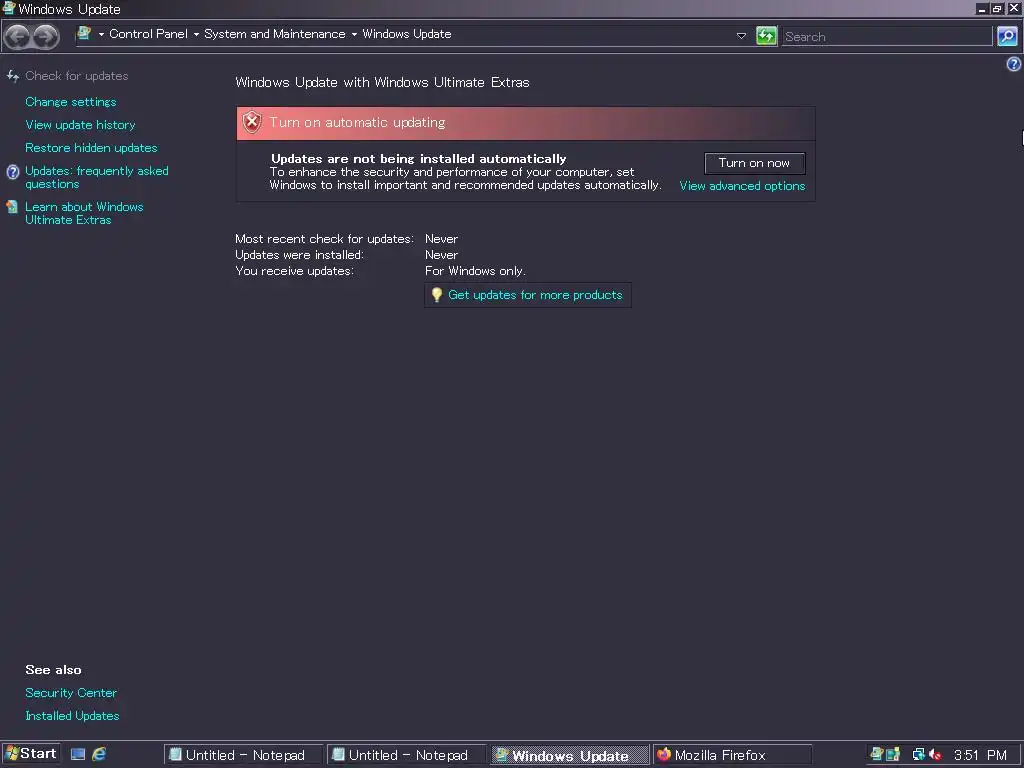Click the icon beside Learn about Ultimate Extras
The image size is (1024, 768).
(x=12, y=207)
